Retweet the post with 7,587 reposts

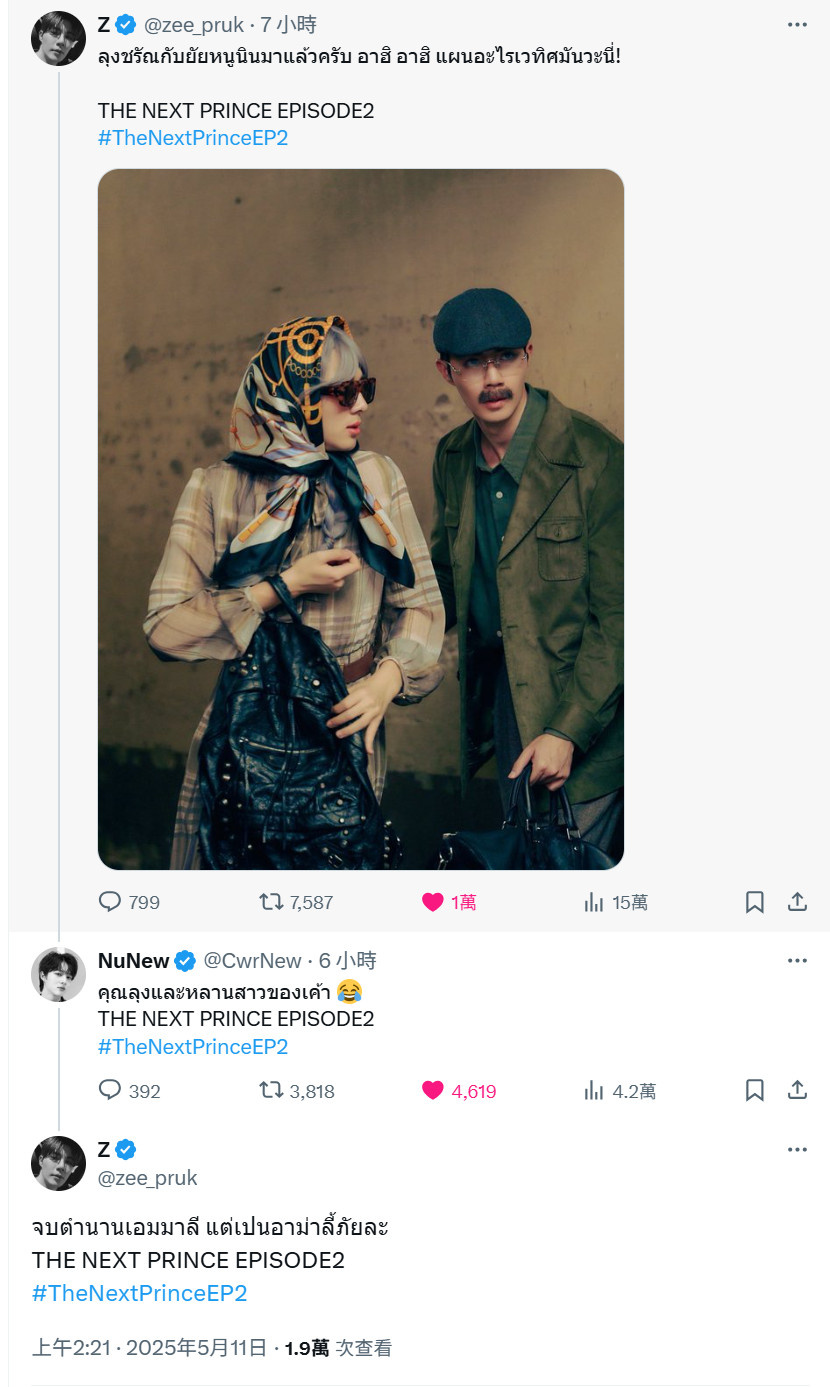pos(296,902)
